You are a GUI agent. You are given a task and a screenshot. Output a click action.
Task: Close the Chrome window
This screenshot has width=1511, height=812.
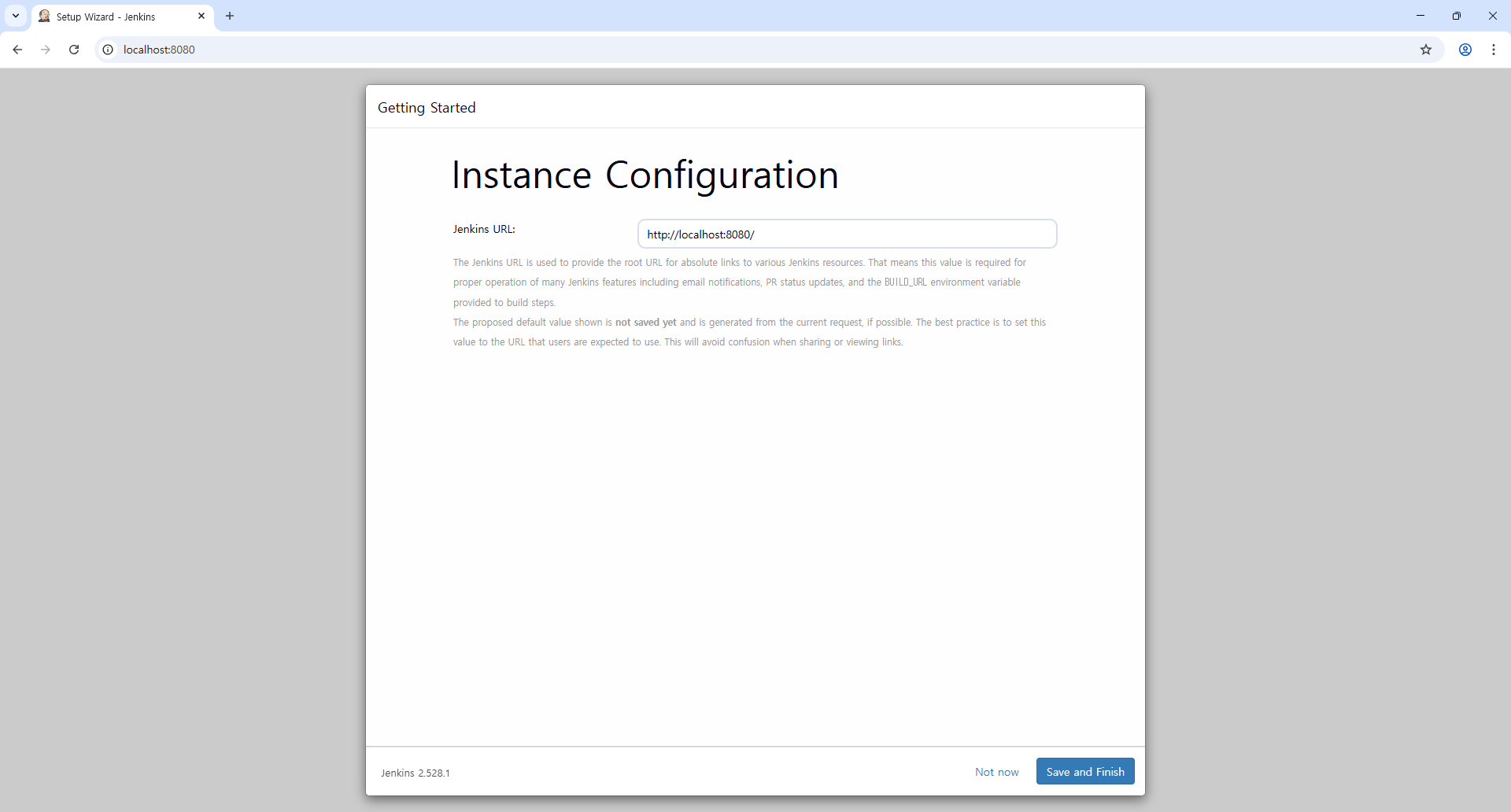[1493, 16]
